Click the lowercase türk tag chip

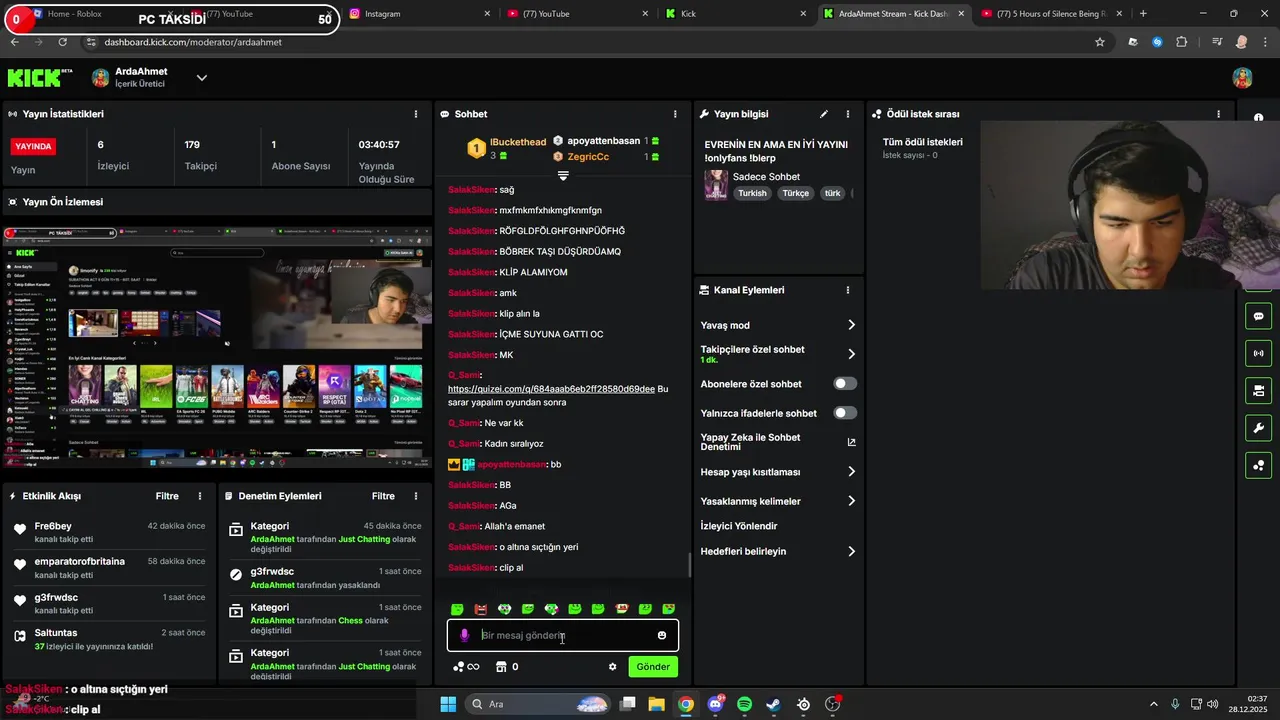[x=832, y=193]
